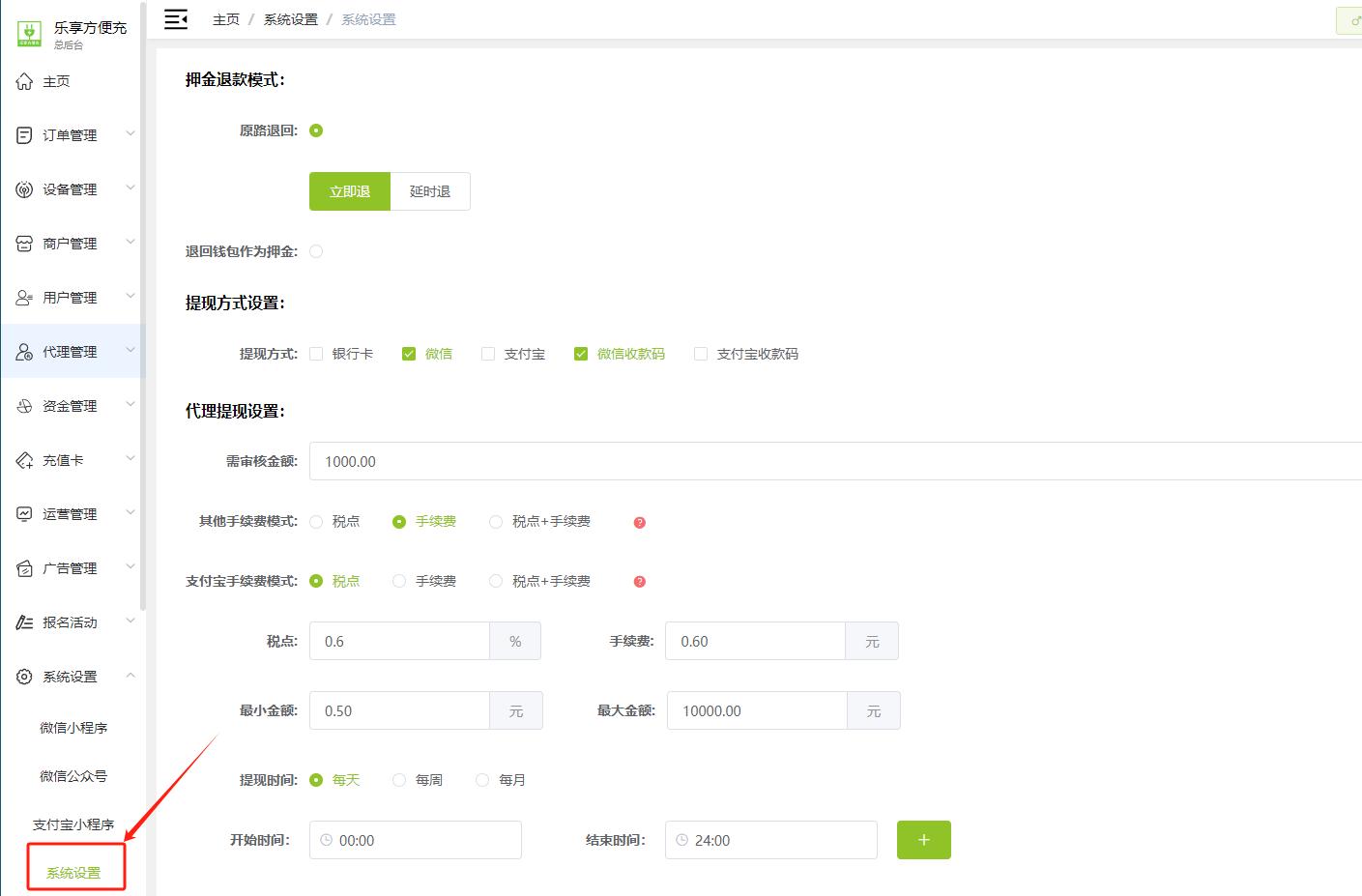
Task: Click help icon for 其他手续费模式
Action: tap(639, 522)
